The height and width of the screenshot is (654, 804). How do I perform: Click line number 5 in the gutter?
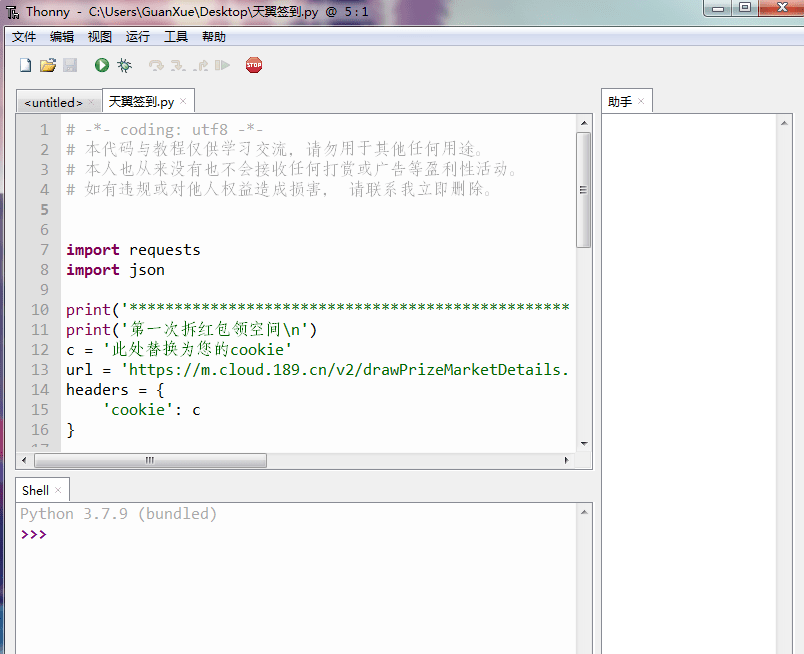45,210
